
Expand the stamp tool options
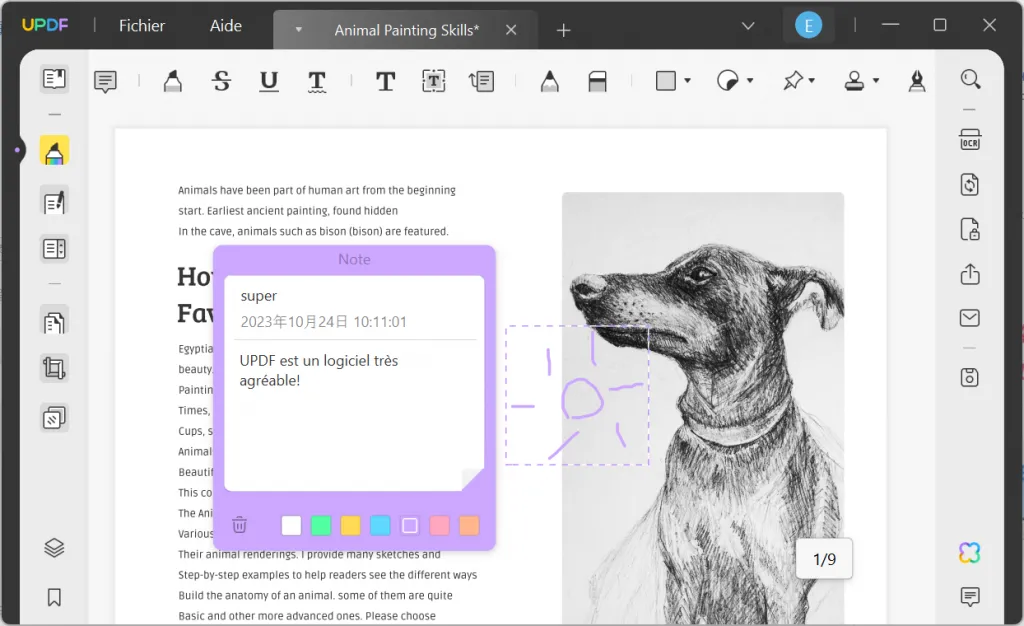(x=875, y=80)
